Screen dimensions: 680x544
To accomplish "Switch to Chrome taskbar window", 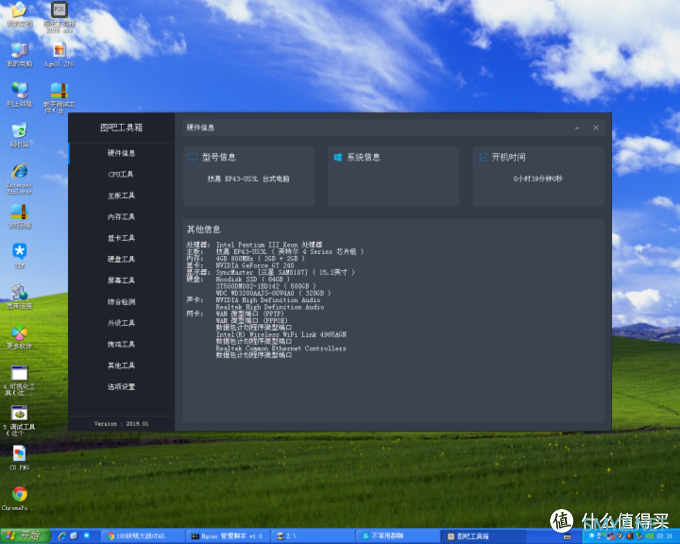I will pos(142,536).
